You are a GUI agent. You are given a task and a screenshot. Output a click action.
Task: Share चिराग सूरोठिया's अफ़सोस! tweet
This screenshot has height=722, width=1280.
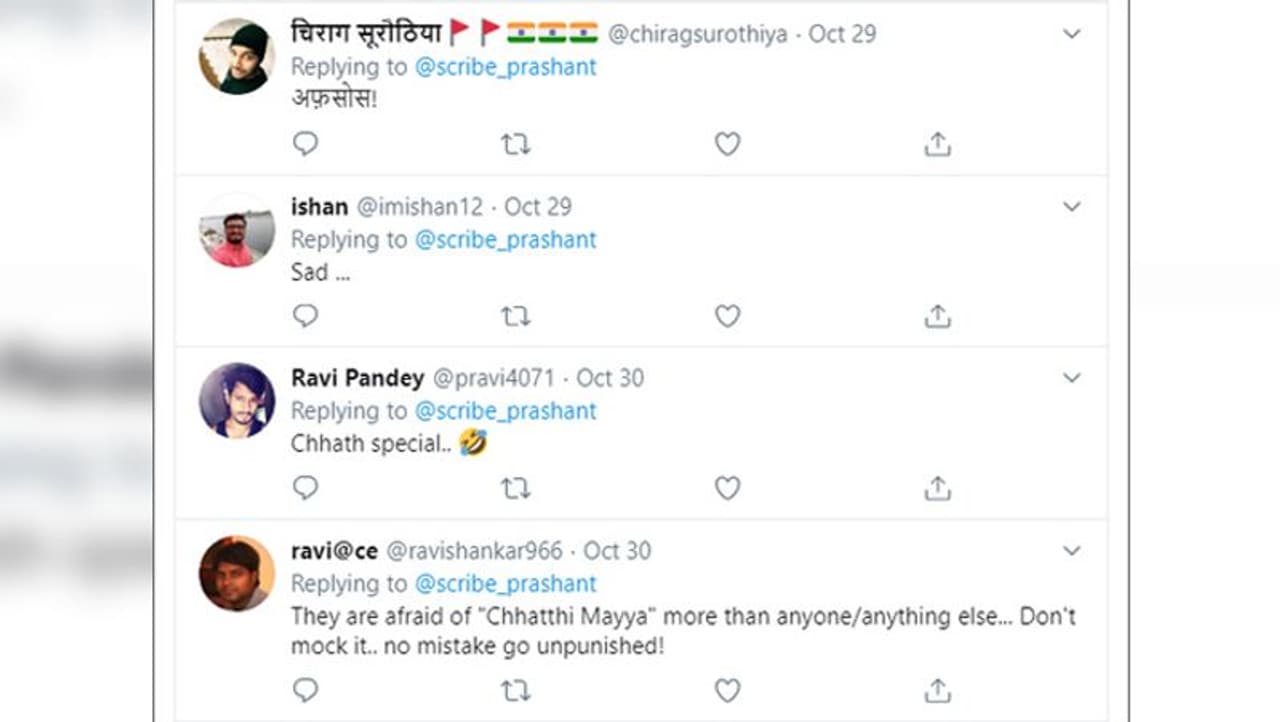[937, 144]
